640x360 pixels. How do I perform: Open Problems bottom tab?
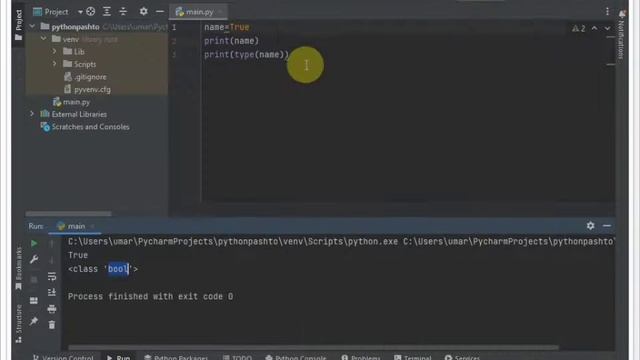pyautogui.click(x=361, y=358)
